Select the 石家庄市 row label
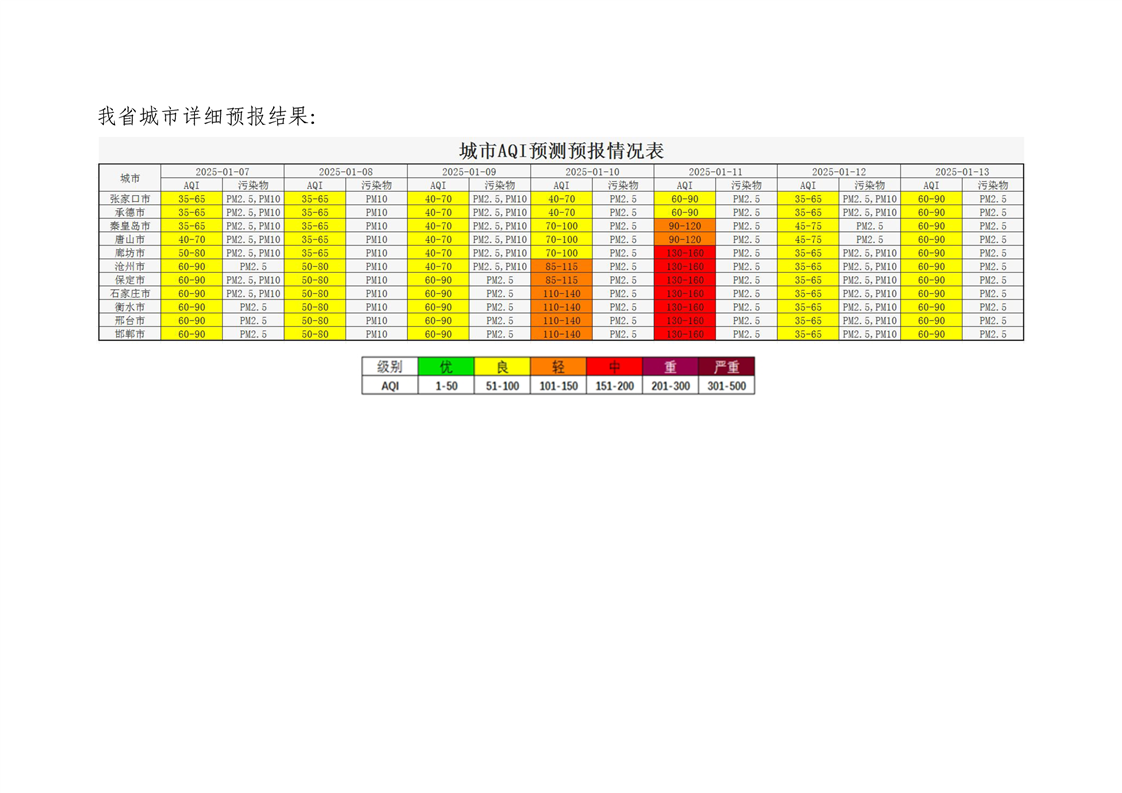 [x=130, y=294]
